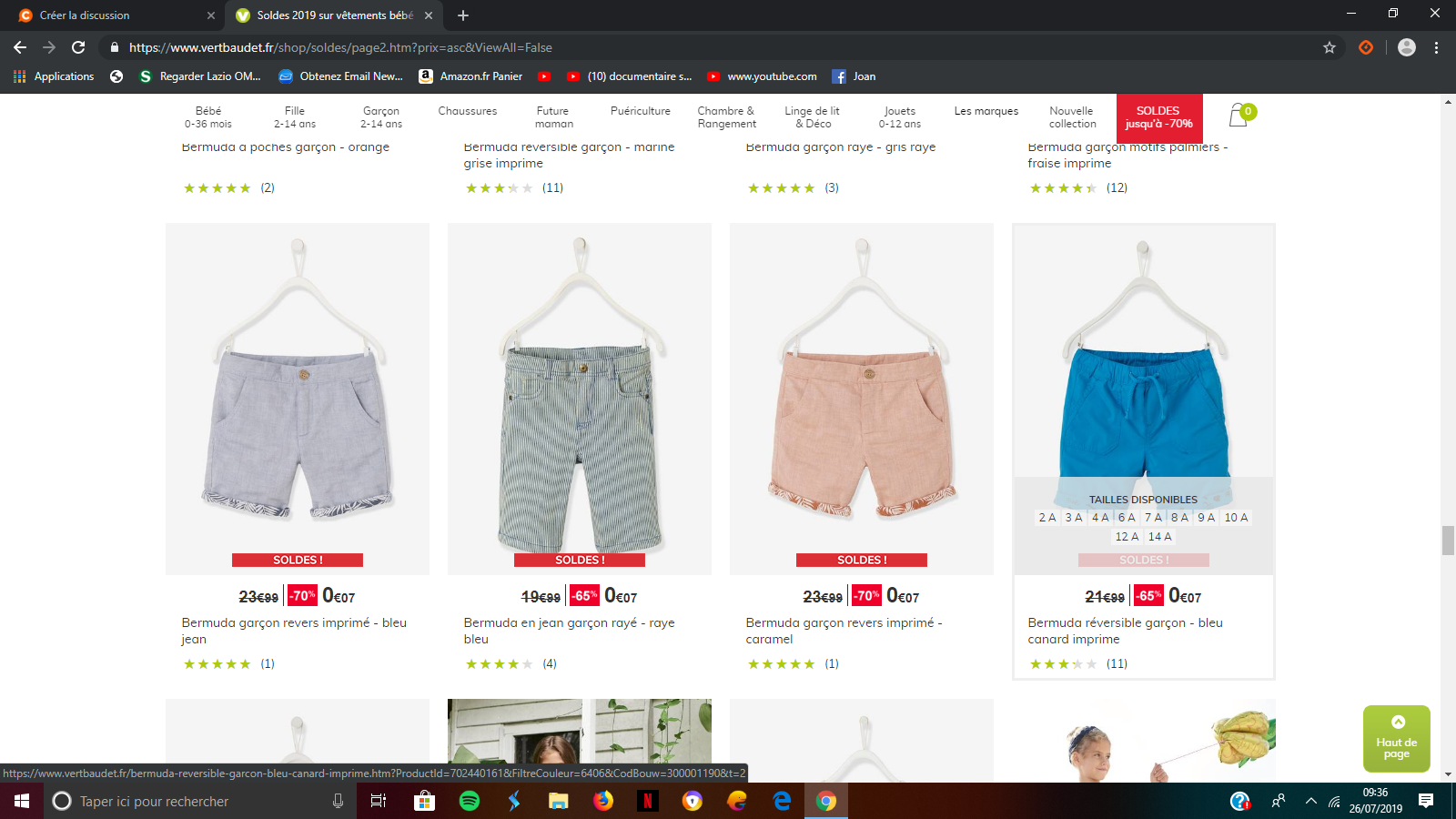Launch Netflix from the taskbar

pyautogui.click(x=647, y=801)
